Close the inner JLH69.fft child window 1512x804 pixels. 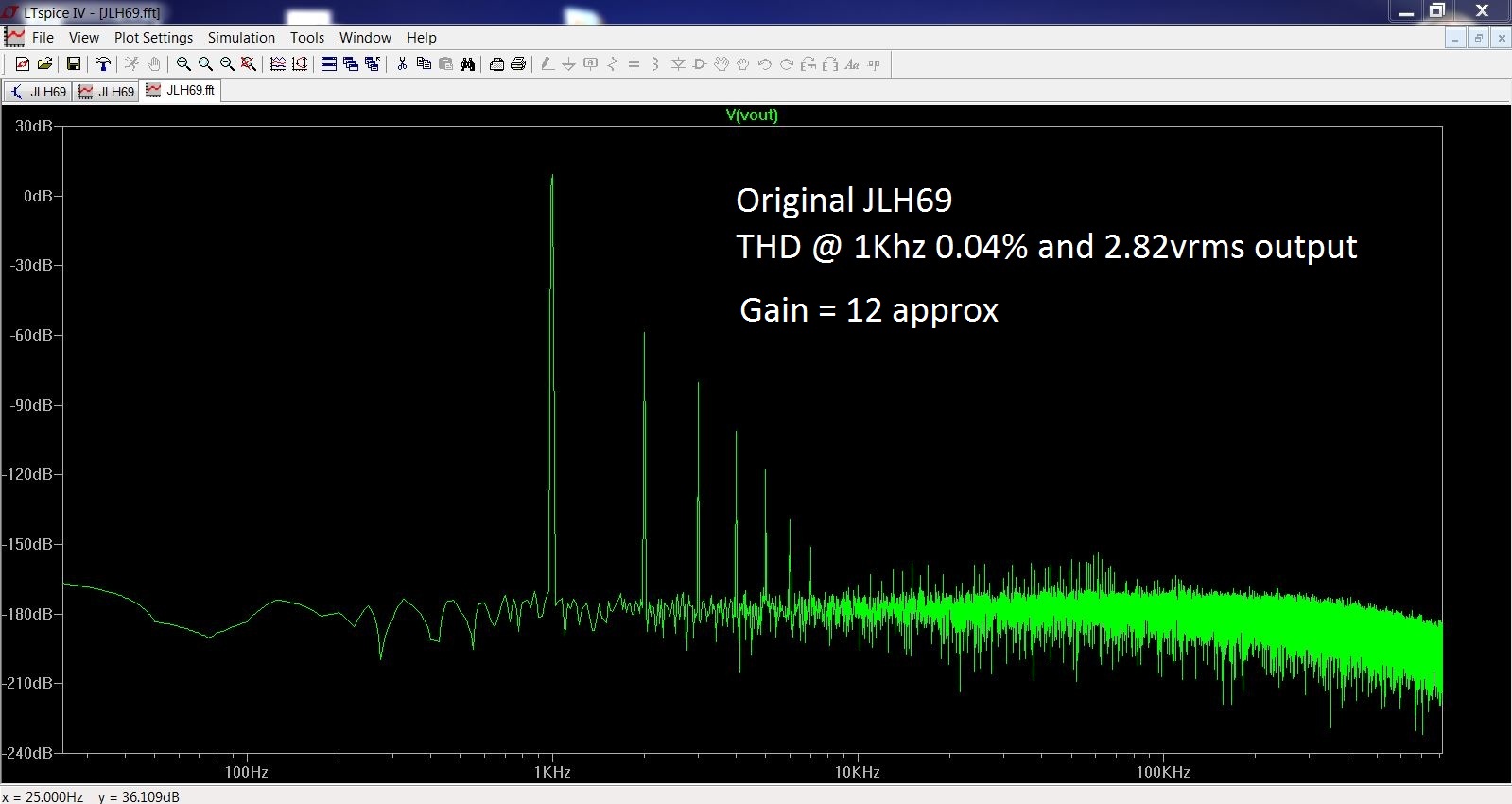(1501, 38)
